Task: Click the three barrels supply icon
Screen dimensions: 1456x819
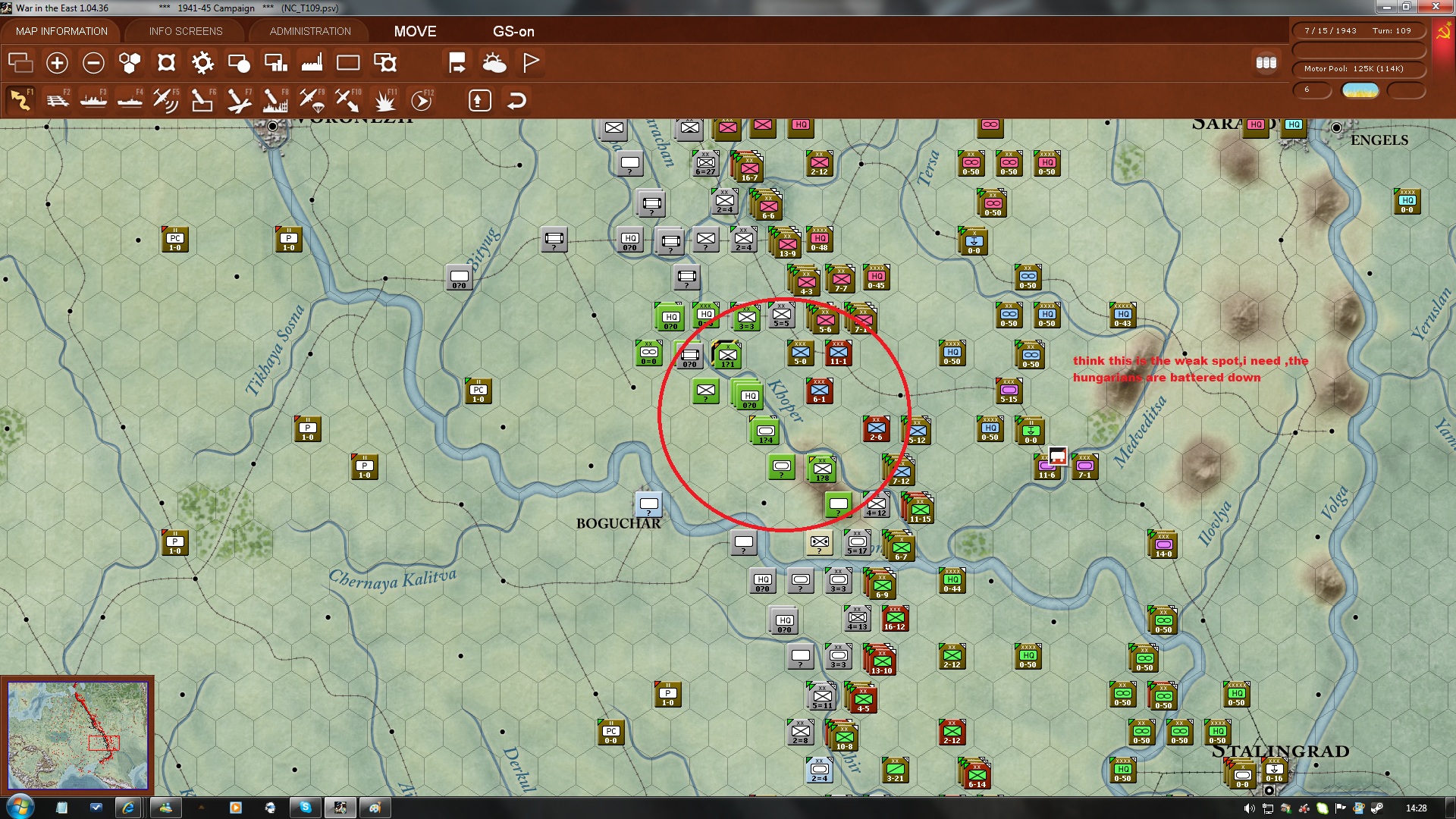Action: pyautogui.click(x=1266, y=63)
